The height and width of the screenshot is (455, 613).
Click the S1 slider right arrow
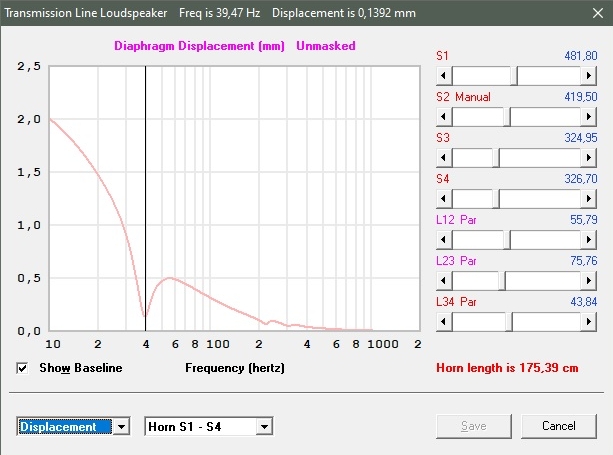(x=591, y=76)
